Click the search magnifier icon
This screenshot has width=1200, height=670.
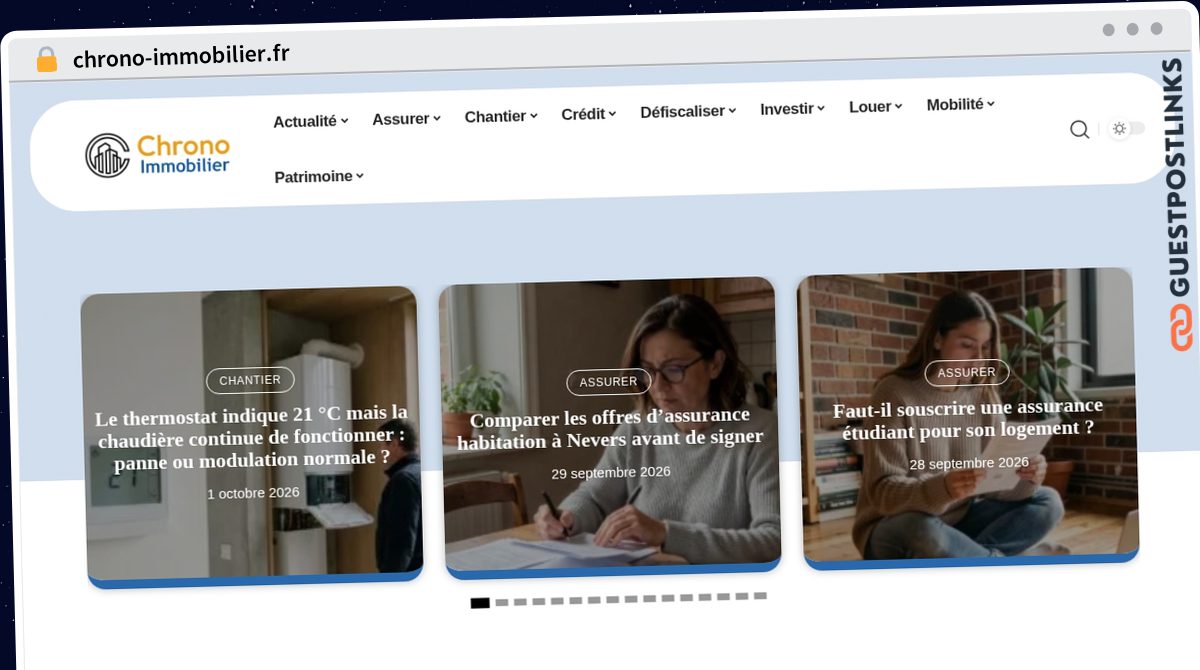coord(1079,129)
